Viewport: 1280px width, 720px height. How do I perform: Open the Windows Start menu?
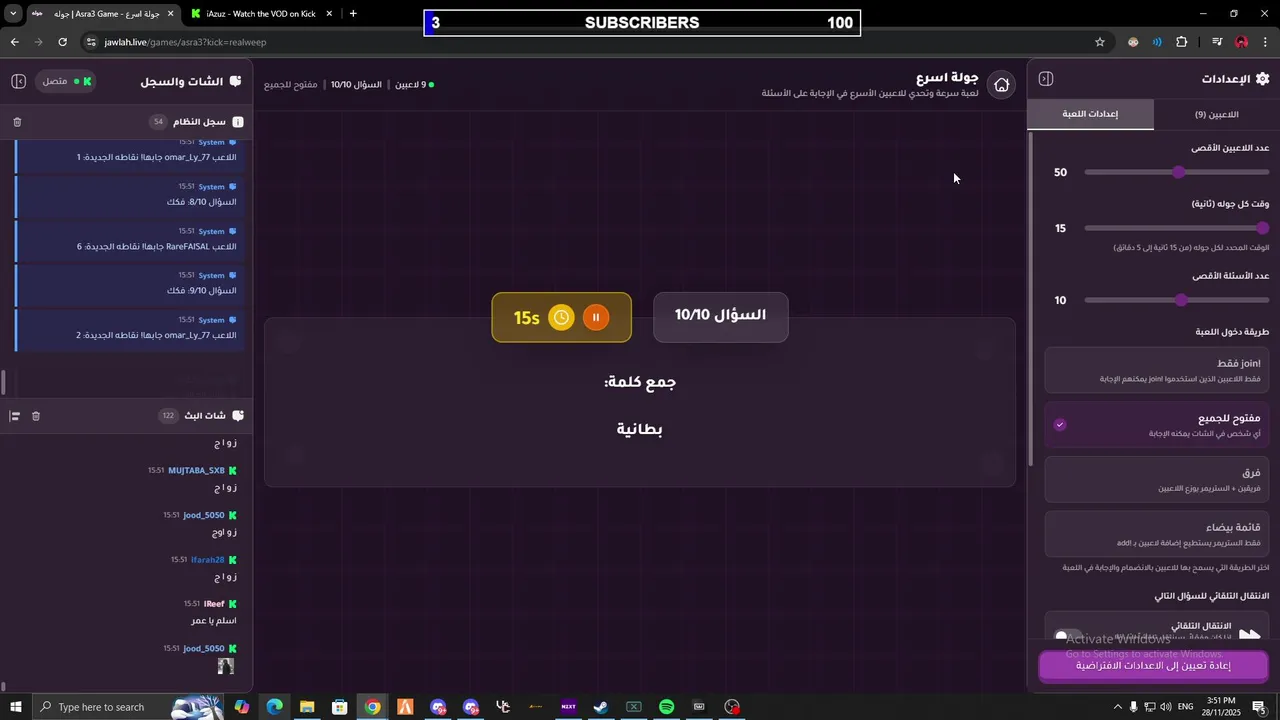point(16,707)
